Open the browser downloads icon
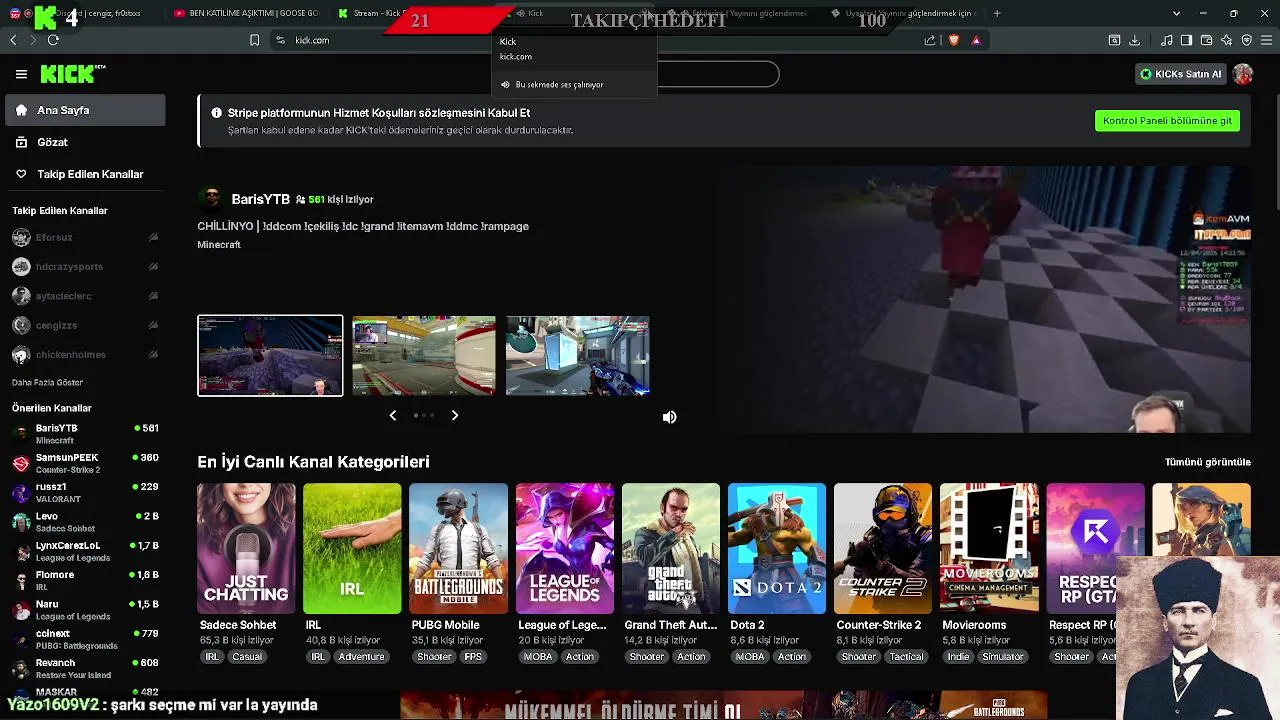The height and width of the screenshot is (720, 1280). coord(1134,40)
